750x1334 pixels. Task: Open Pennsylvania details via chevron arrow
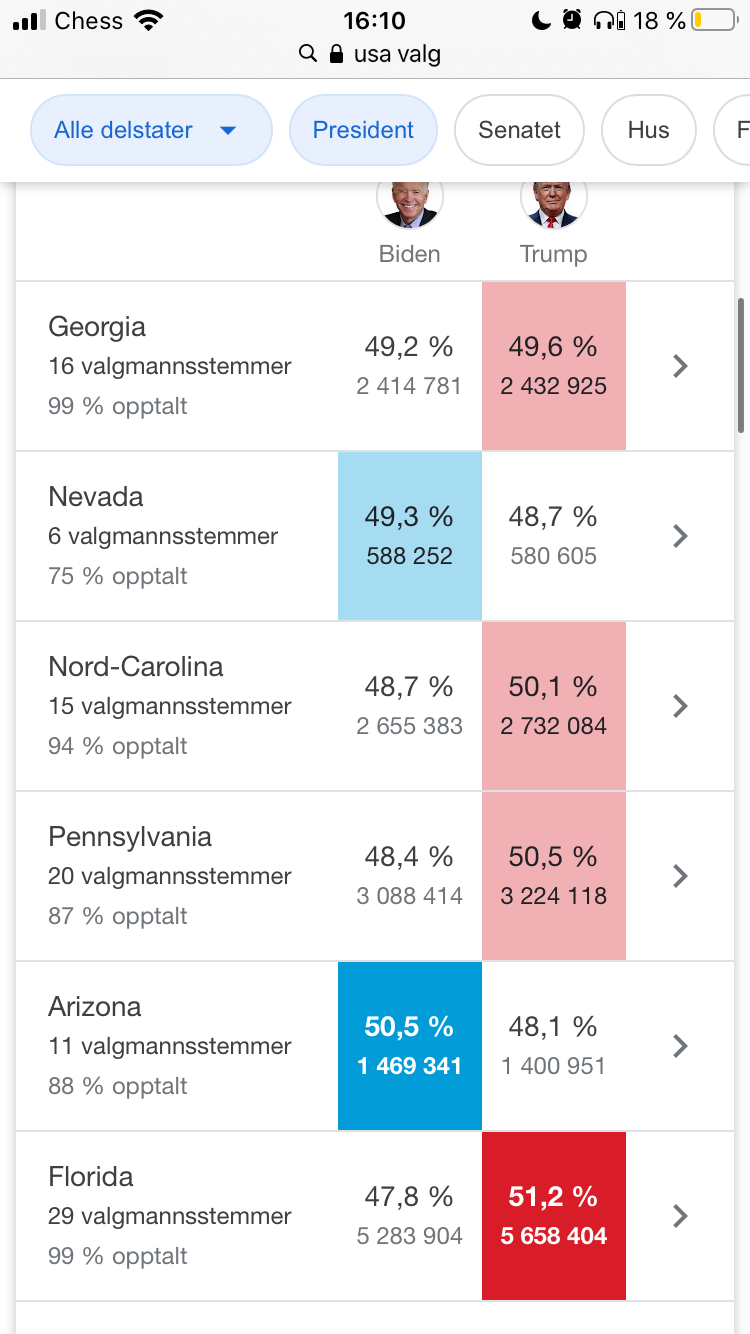(680, 876)
